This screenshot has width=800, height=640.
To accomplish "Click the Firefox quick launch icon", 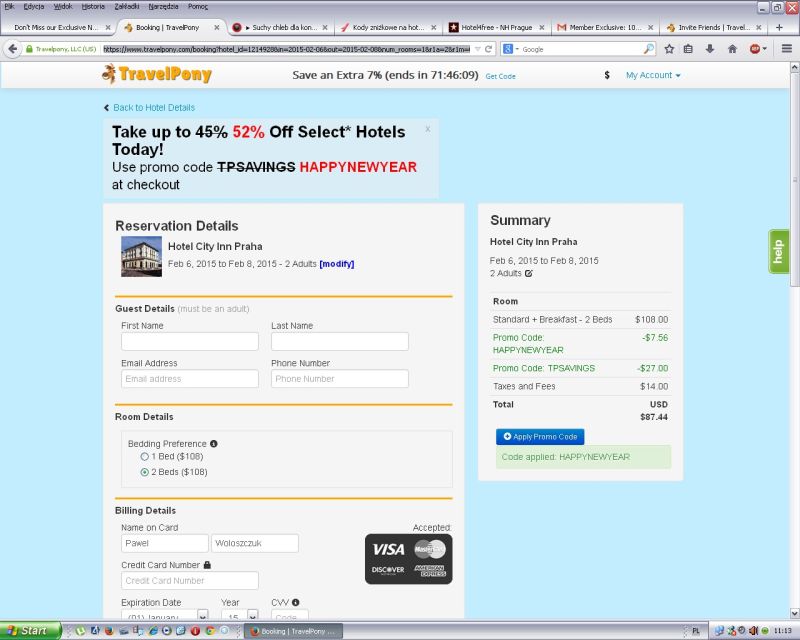I will click(x=109, y=631).
